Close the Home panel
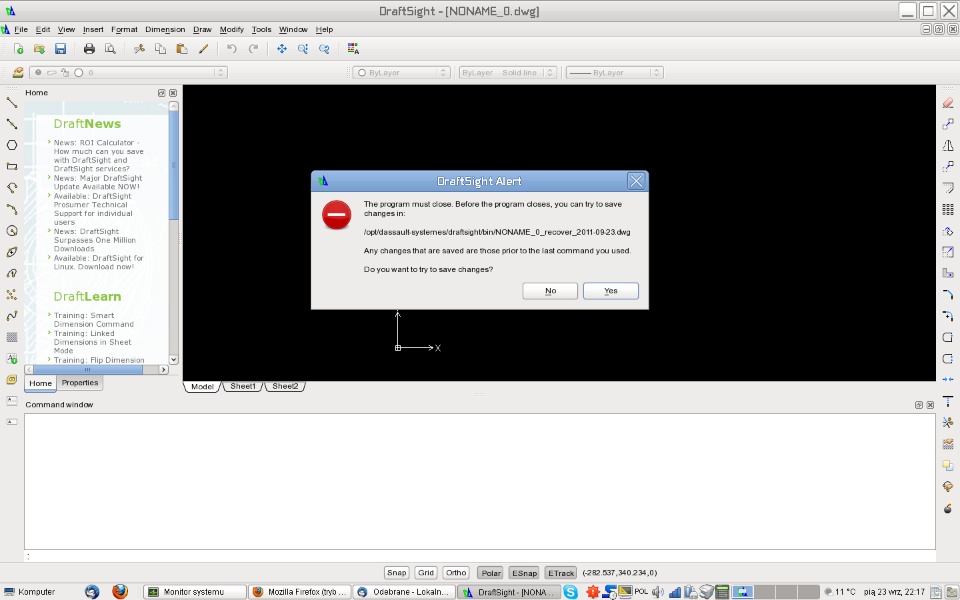The width and height of the screenshot is (960, 600). click(173, 93)
